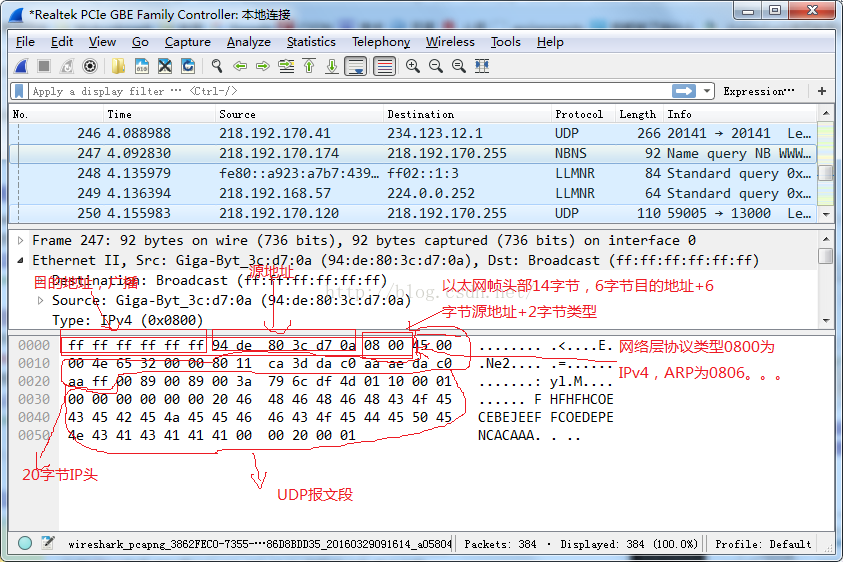
Task: Sort packets by Protocol column
Action: click(x=583, y=114)
